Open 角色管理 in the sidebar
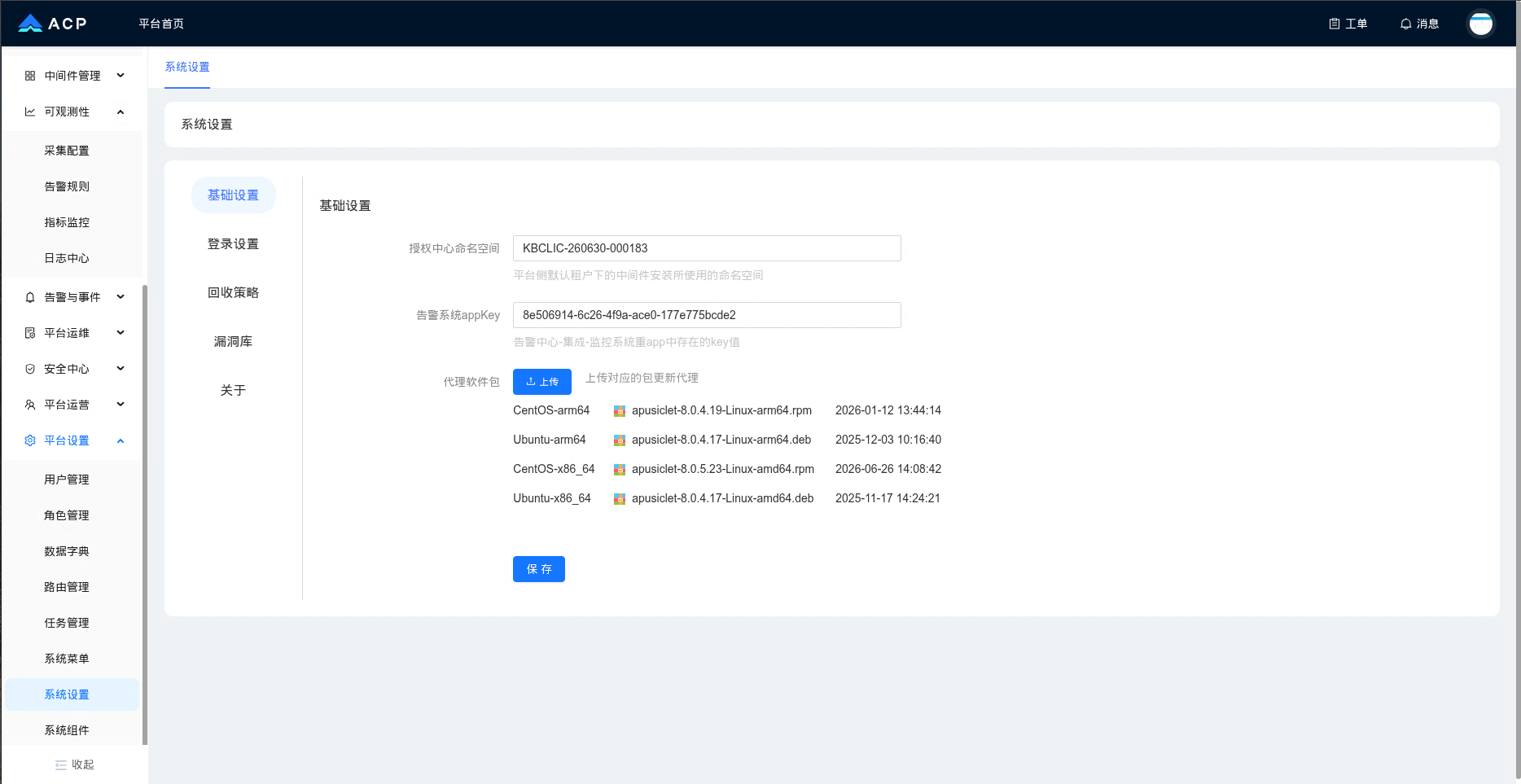This screenshot has height=784, width=1521. tap(67, 515)
